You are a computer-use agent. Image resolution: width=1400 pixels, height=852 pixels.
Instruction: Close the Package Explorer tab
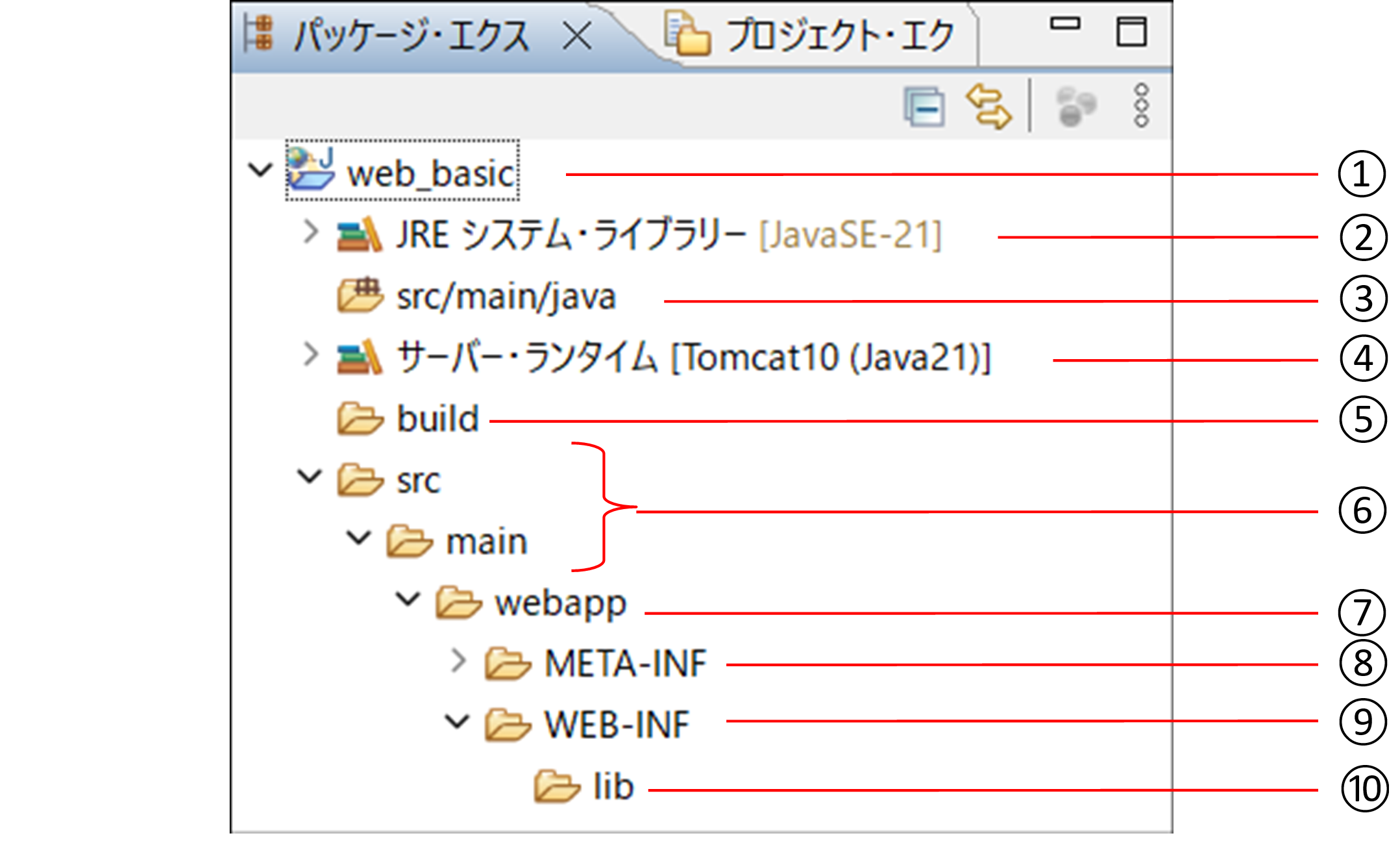pos(576,35)
